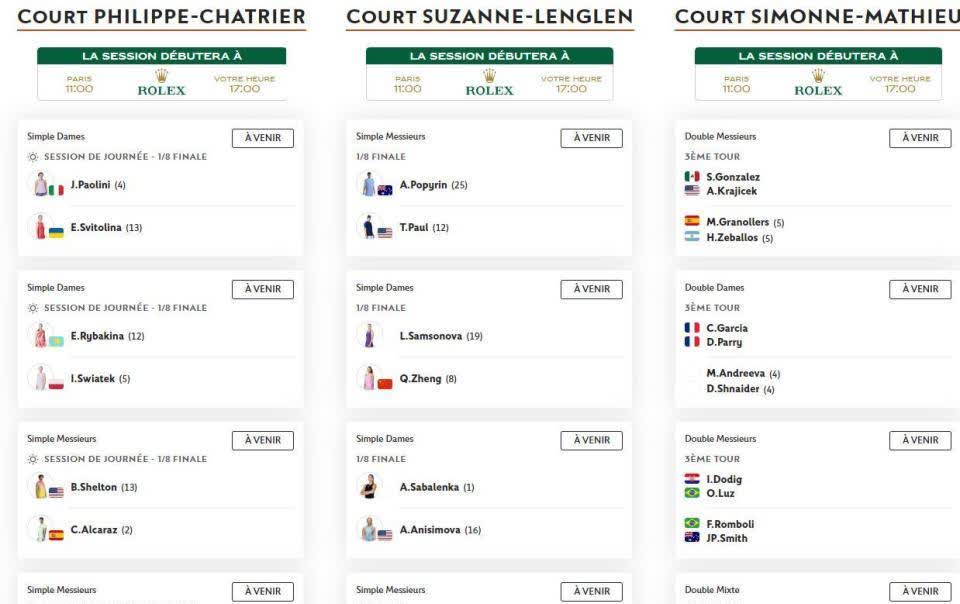
Task: Select player name I.Swiatek
Action: [92, 379]
